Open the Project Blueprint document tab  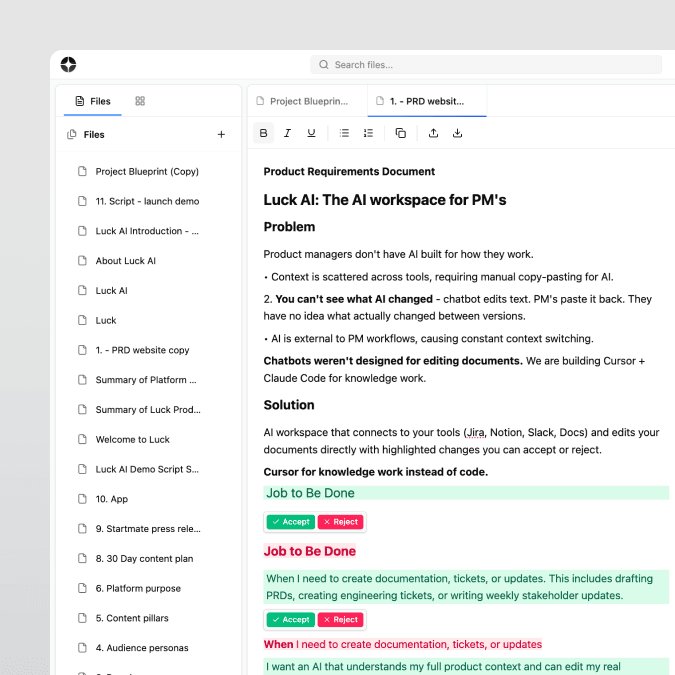303,101
